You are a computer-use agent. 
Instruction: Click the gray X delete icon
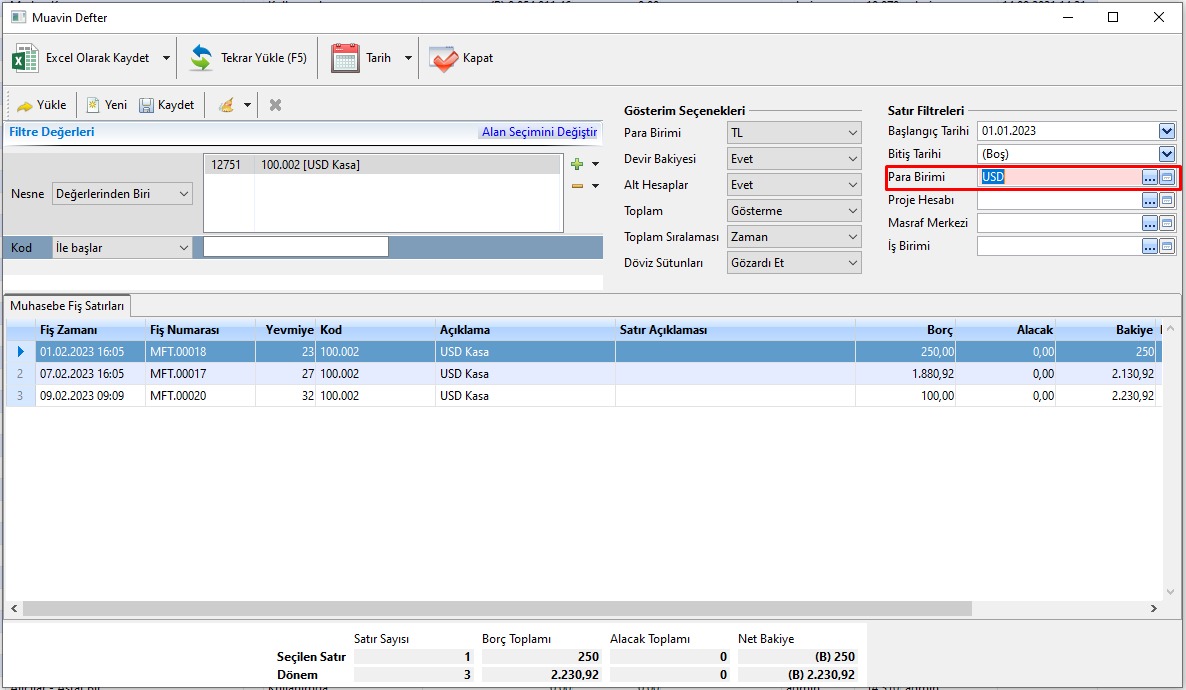coord(275,105)
